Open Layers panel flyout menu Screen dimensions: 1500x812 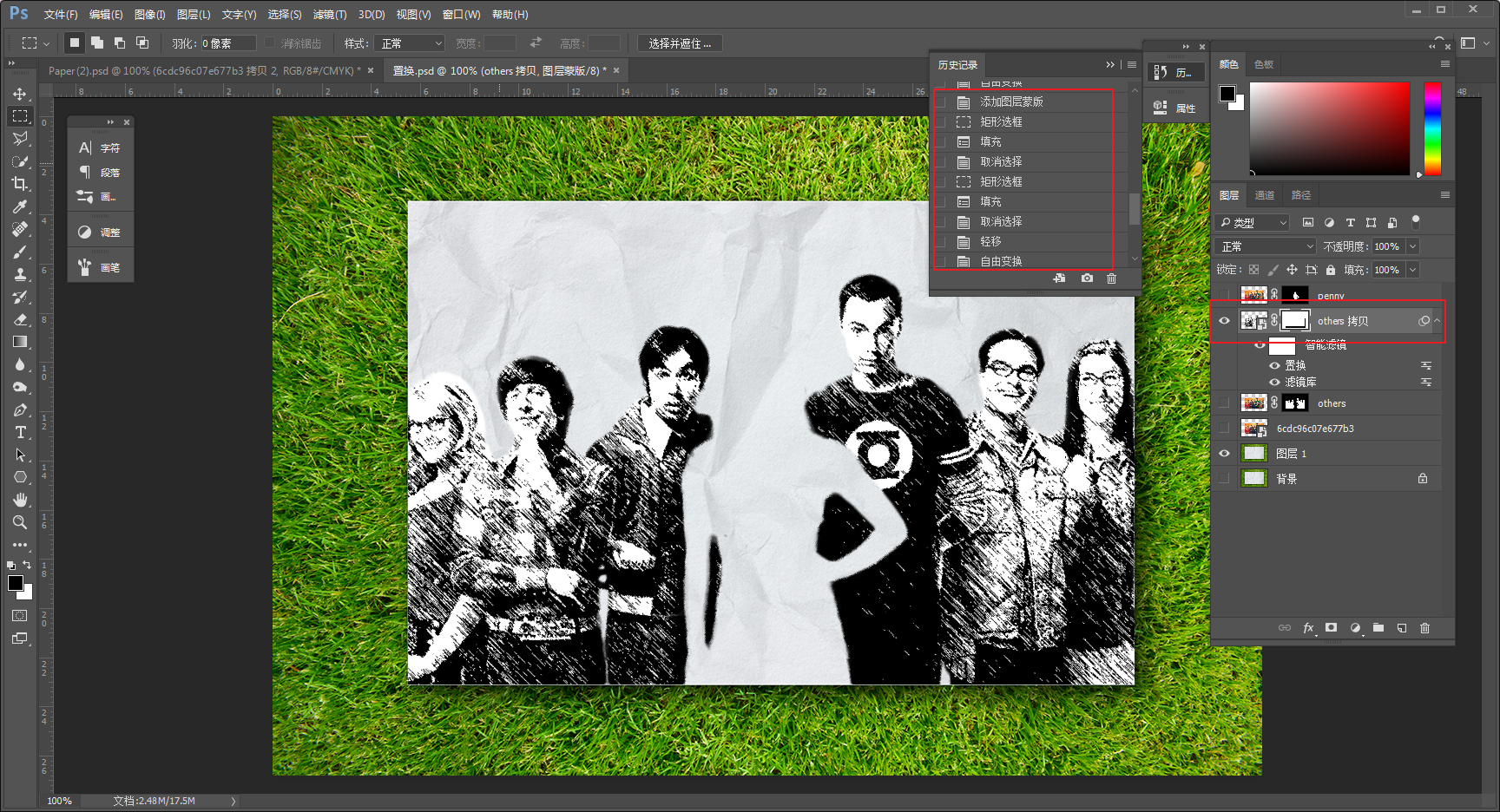pos(1445,195)
